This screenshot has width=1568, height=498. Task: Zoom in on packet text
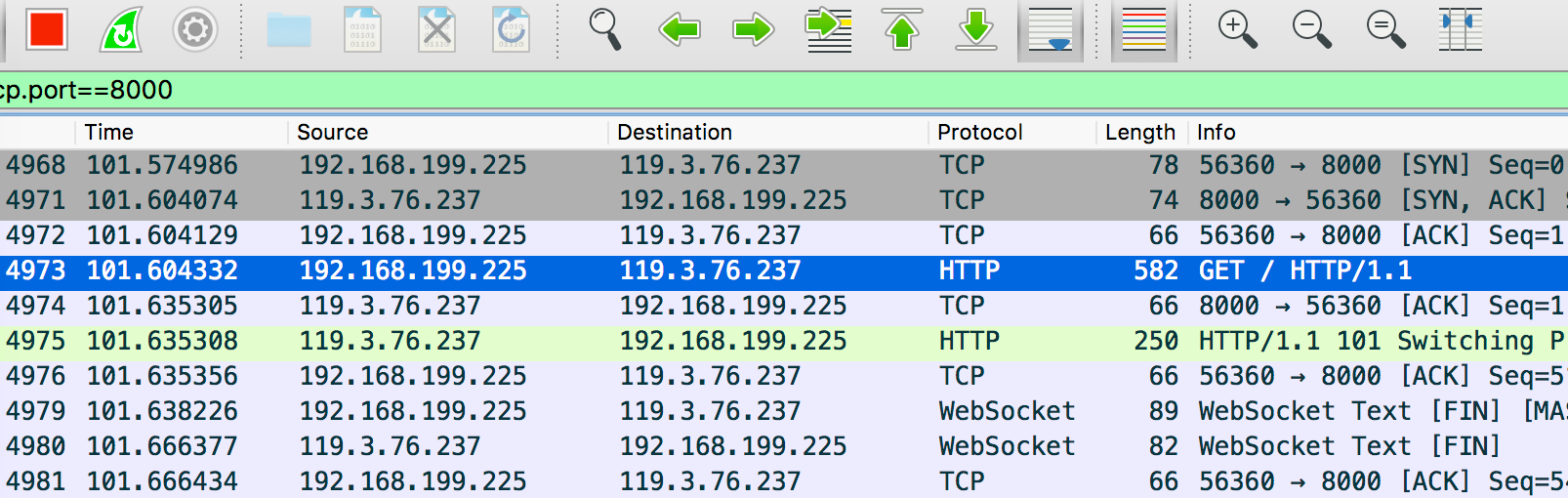pyautogui.click(x=1237, y=29)
